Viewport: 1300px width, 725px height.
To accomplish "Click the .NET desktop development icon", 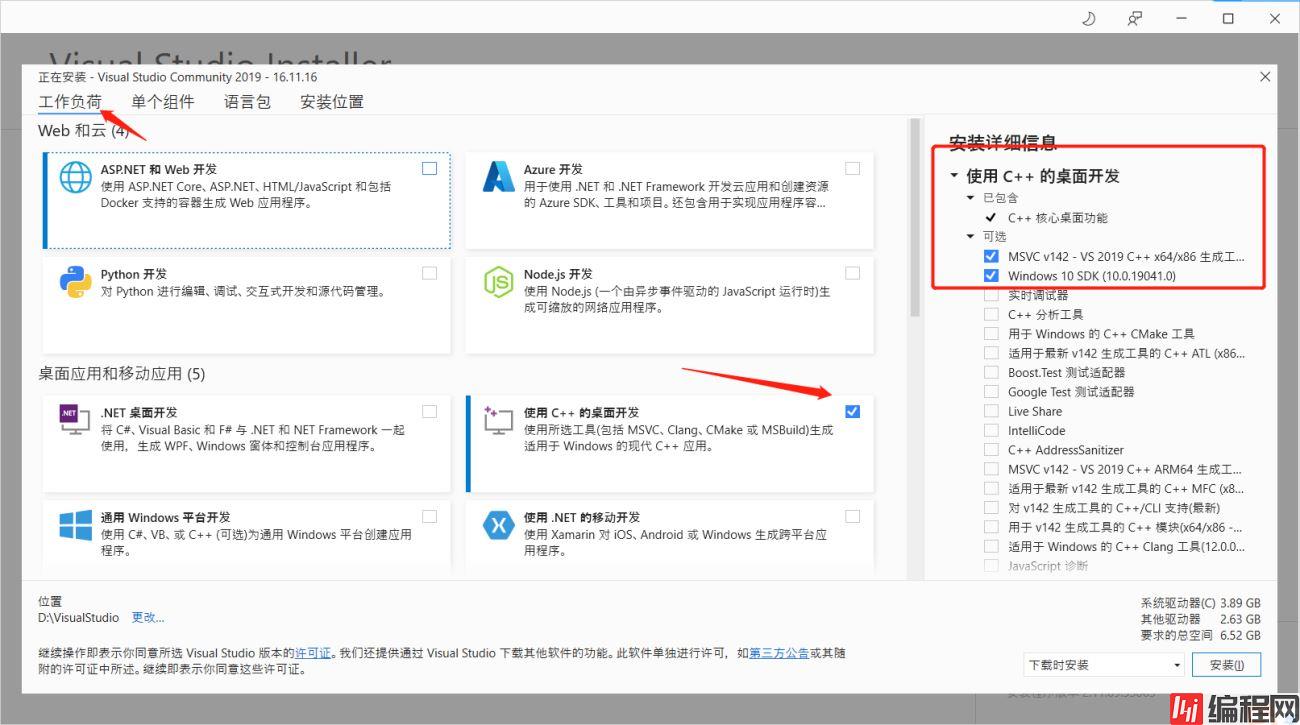I will click(x=76, y=420).
